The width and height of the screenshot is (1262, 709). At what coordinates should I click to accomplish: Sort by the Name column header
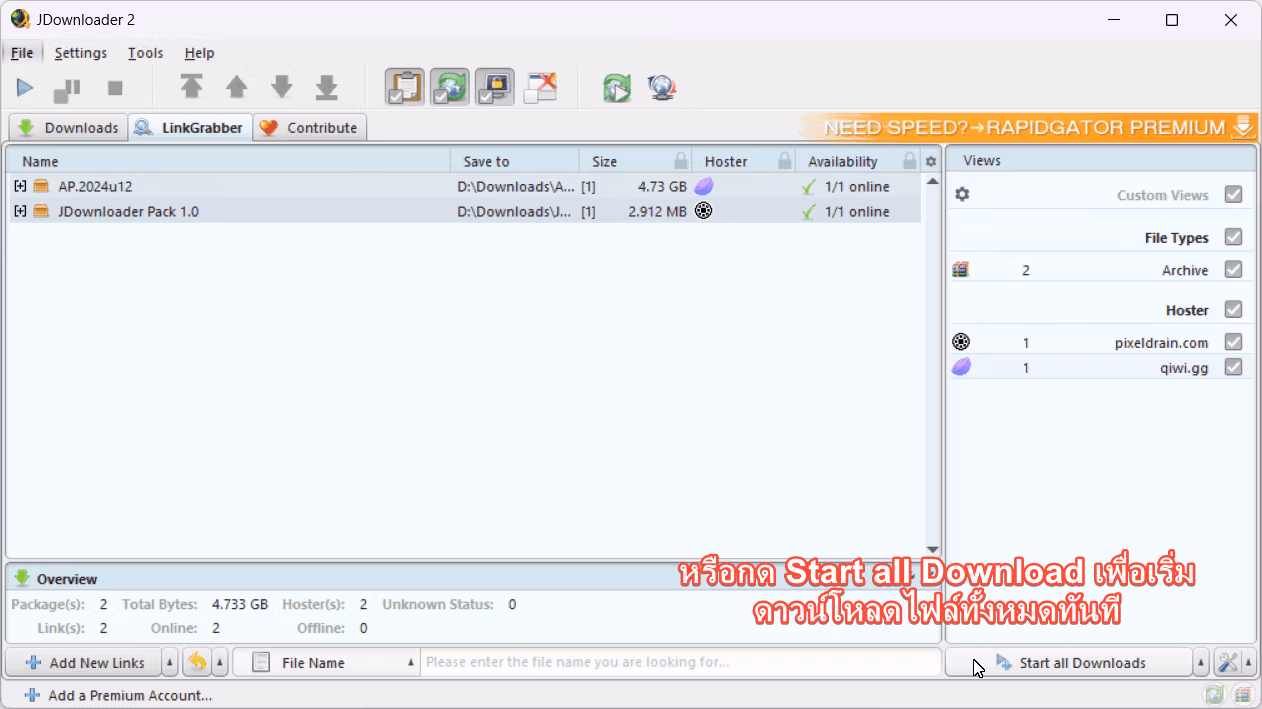tap(228, 161)
